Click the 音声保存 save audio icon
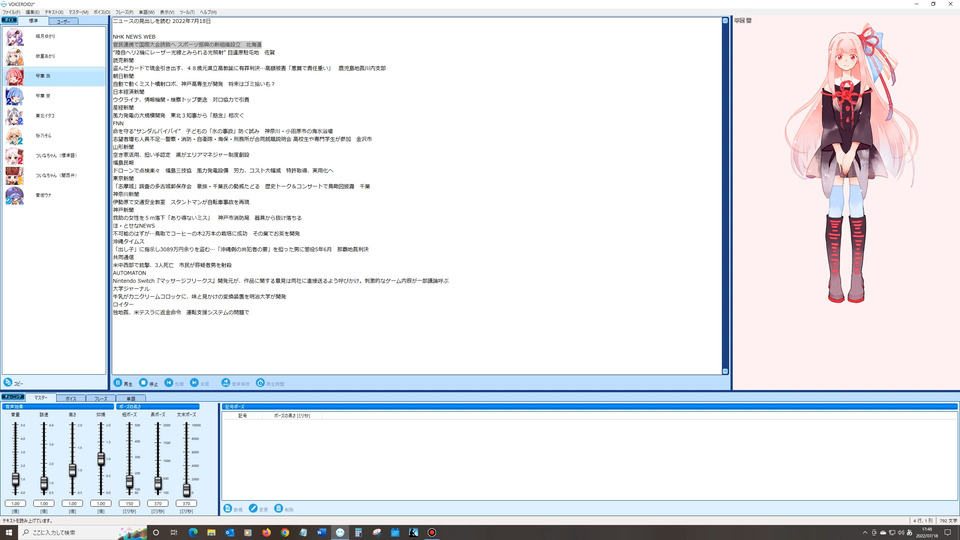The image size is (960, 540). pos(226,383)
